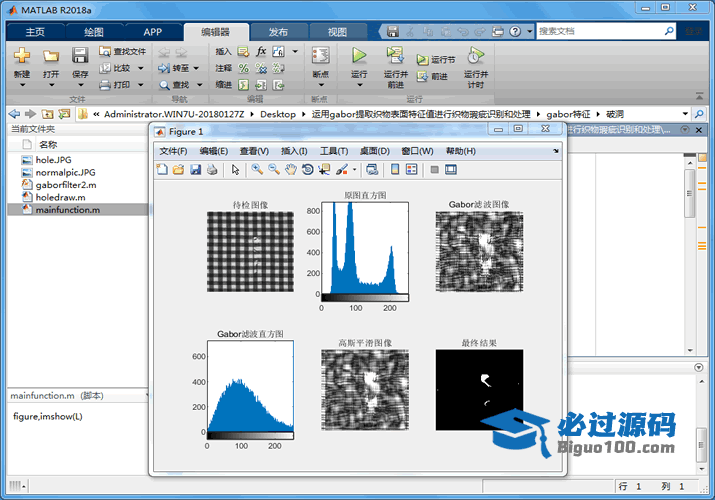
Task: Expand the Print (打印) dropdown
Action: coord(139,85)
